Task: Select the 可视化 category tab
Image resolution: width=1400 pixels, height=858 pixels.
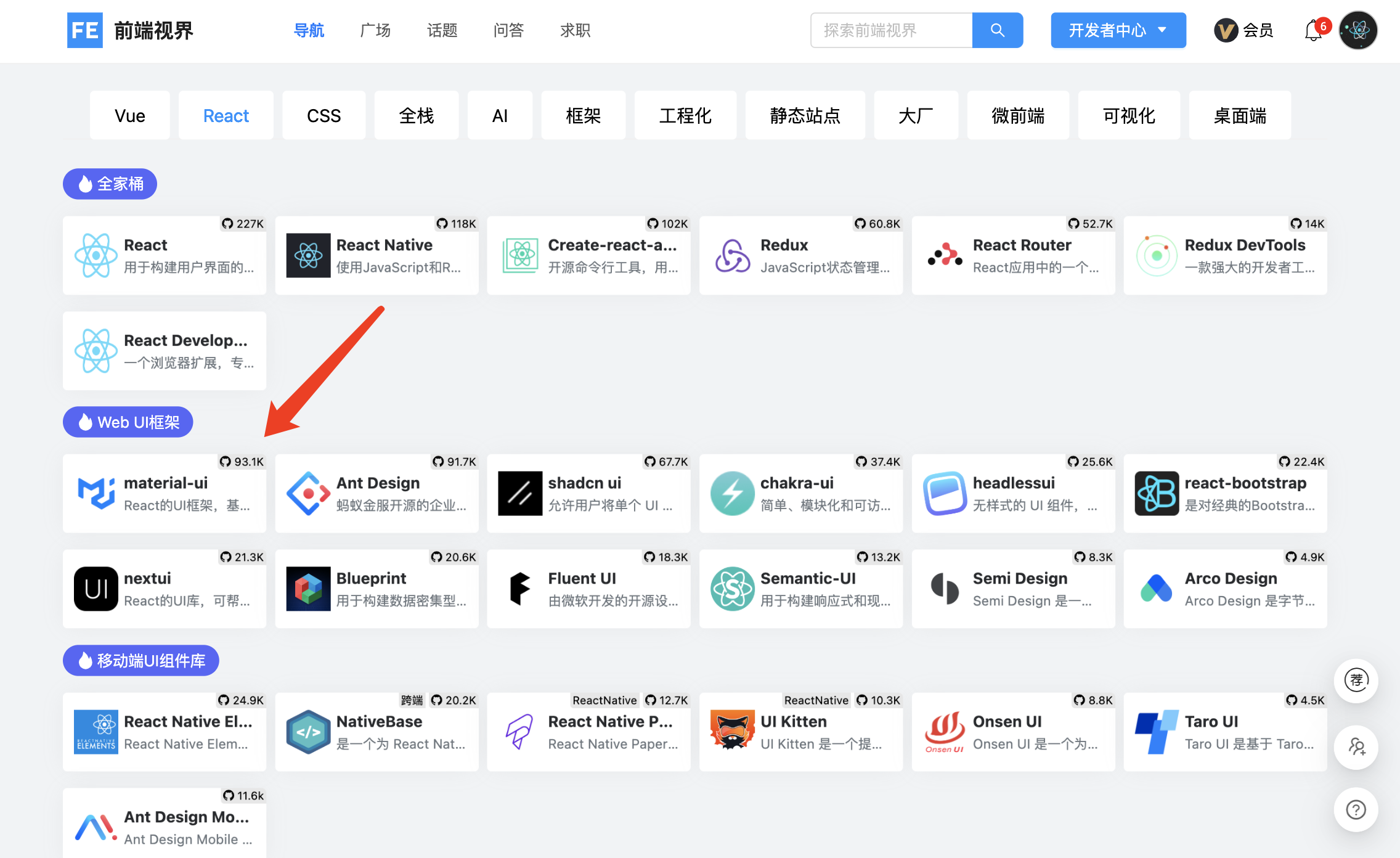Action: click(1128, 115)
